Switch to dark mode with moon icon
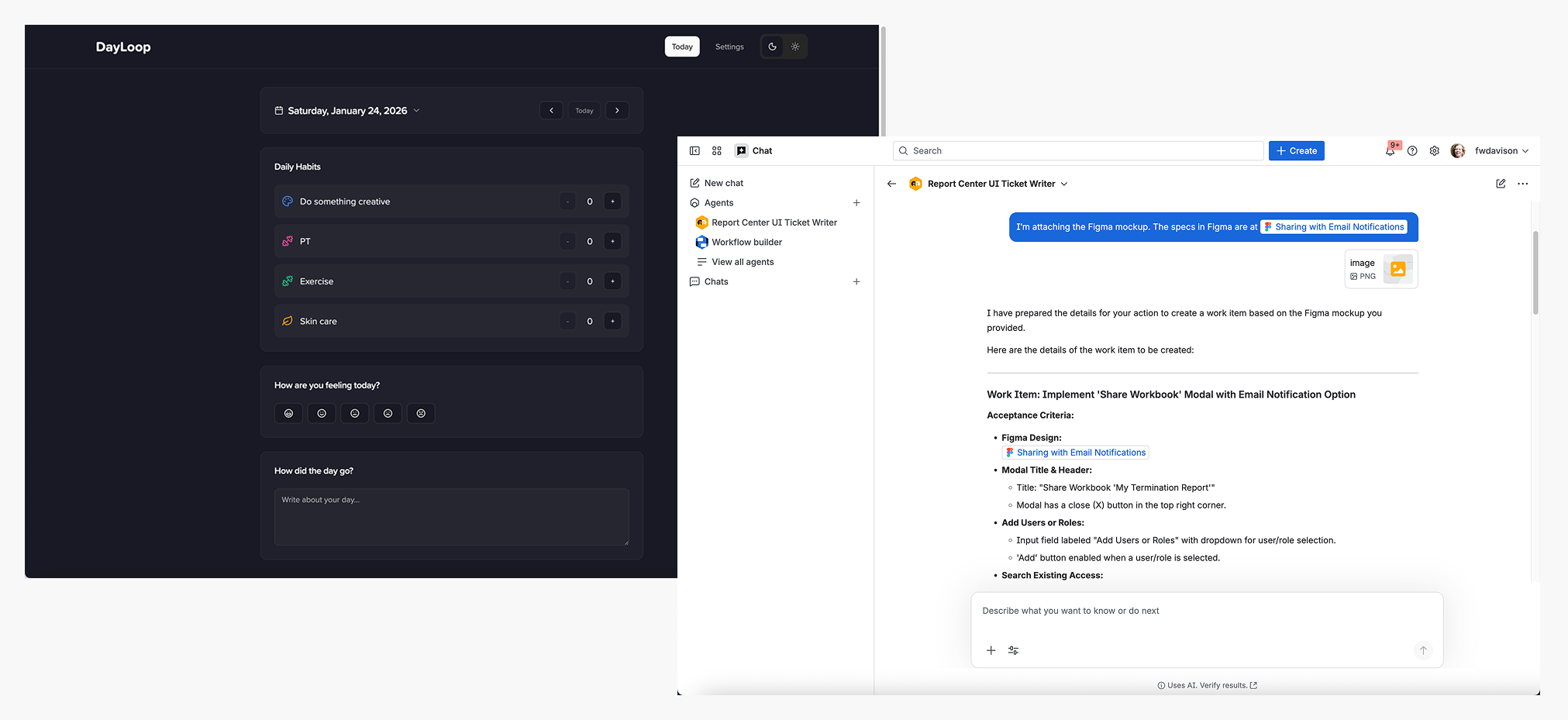The height and width of the screenshot is (720, 1568). coord(772,47)
